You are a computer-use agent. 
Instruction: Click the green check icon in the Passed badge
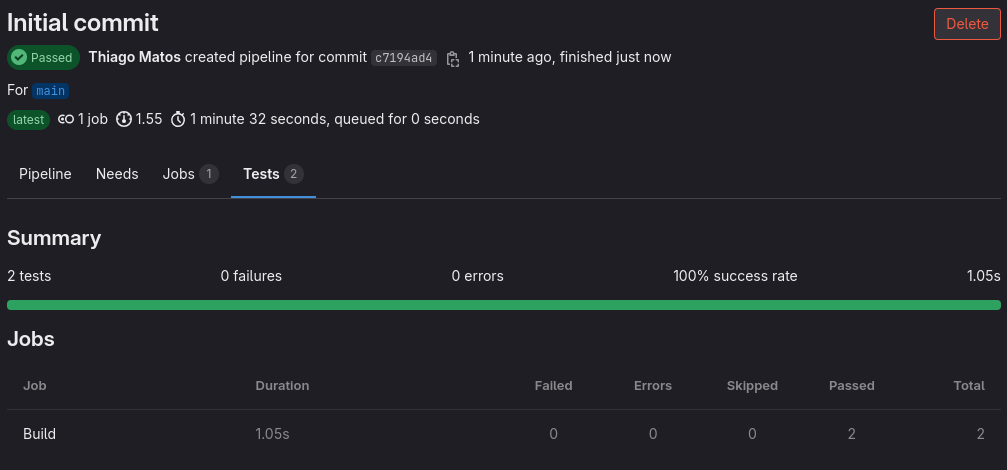point(19,58)
